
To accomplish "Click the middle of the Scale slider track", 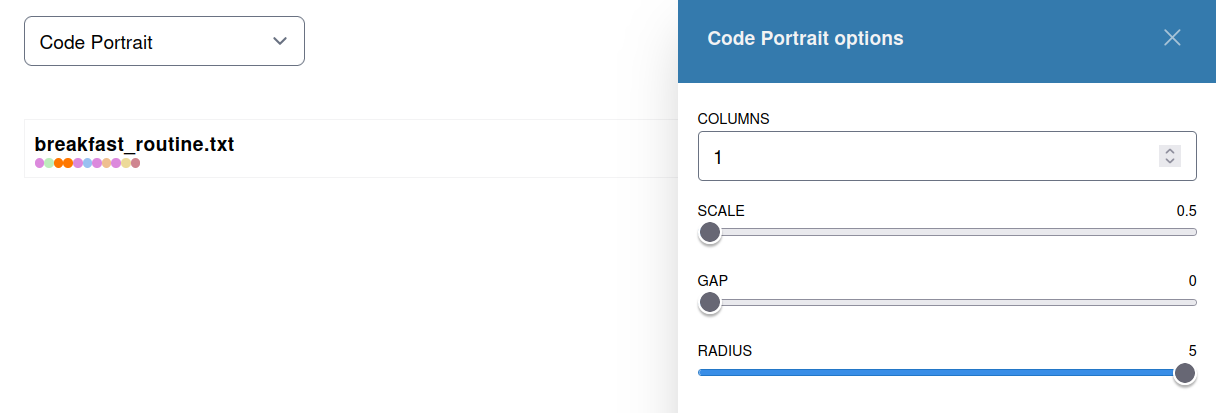I will tap(947, 232).
